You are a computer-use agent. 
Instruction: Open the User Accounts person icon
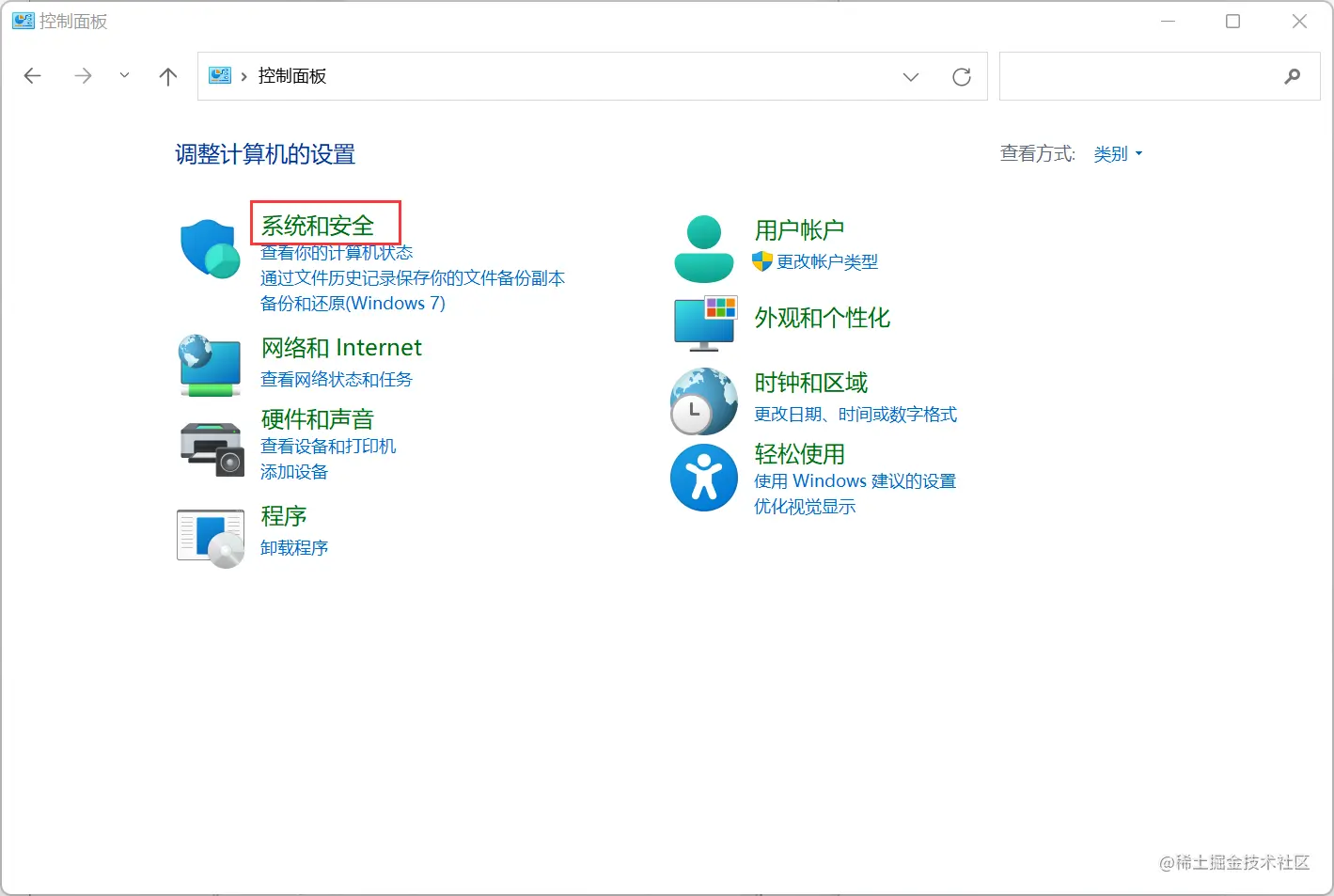point(703,249)
